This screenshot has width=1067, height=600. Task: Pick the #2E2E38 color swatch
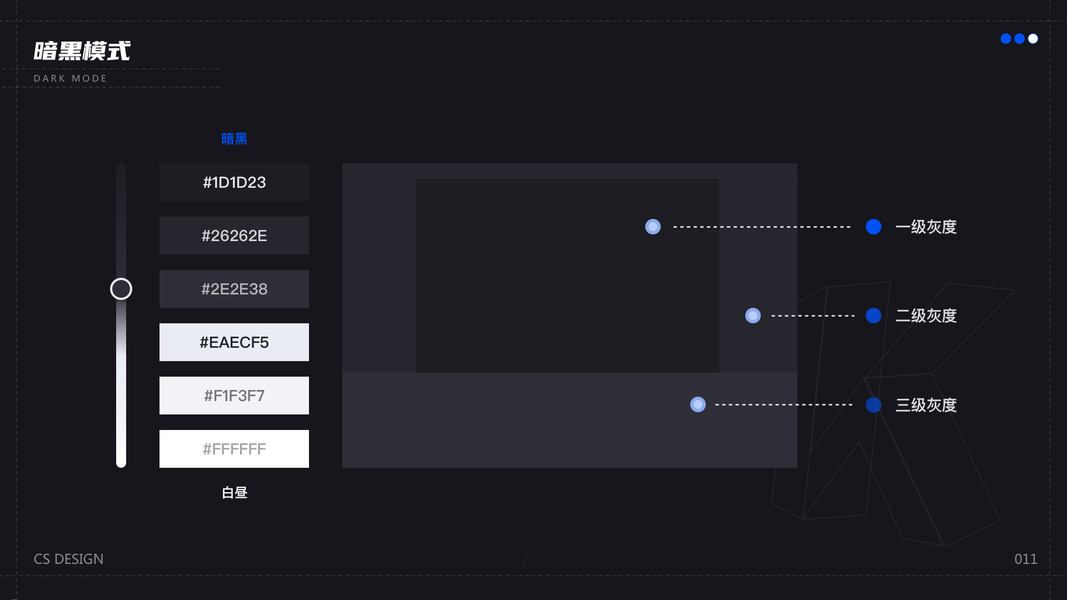tap(234, 289)
